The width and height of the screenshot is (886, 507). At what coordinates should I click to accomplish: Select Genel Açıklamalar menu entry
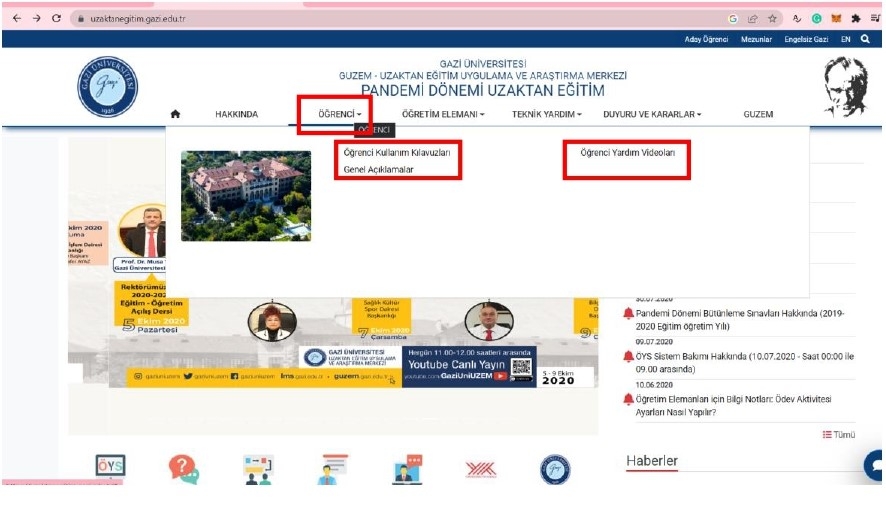click(x=379, y=170)
